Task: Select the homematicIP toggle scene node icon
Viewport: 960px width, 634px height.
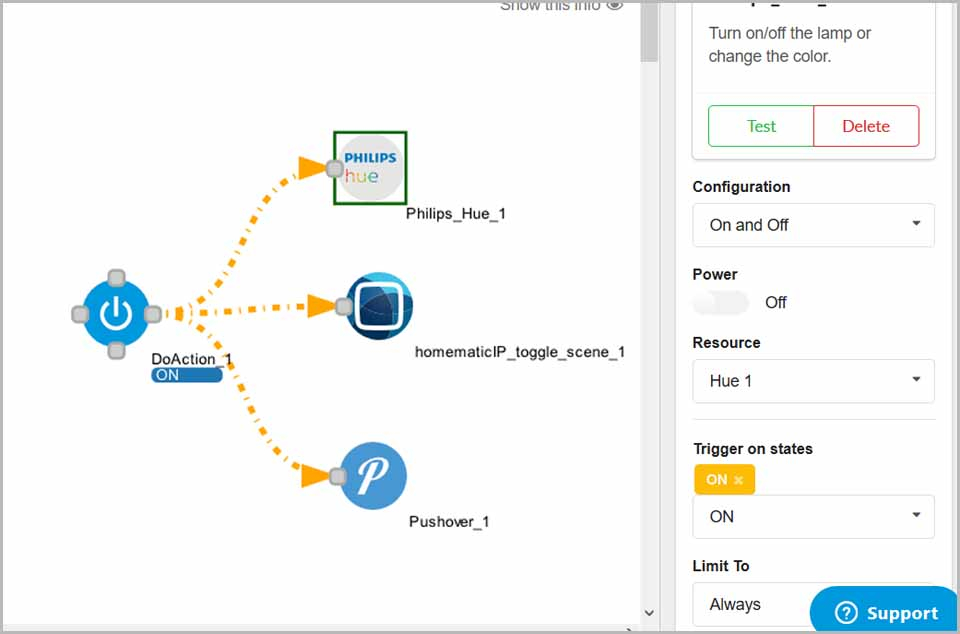Action: click(x=380, y=305)
